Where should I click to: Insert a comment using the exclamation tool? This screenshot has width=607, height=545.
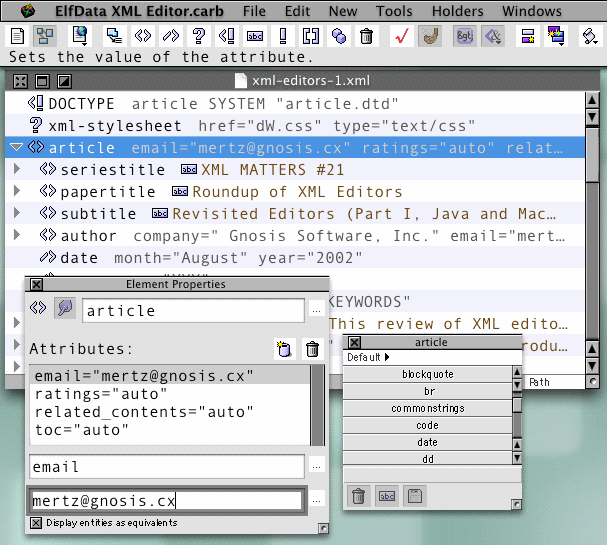tap(283, 36)
